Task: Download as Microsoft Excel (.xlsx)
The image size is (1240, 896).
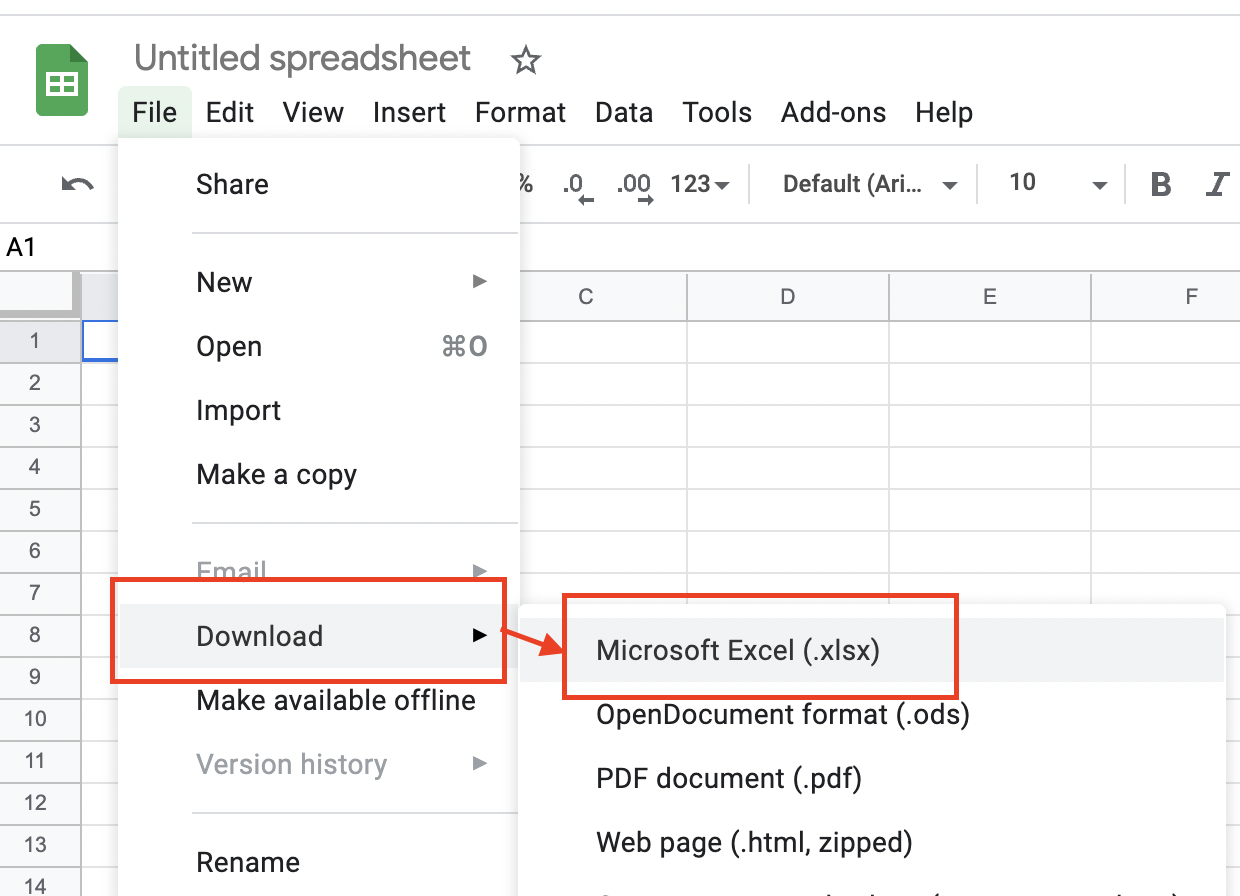Action: [x=872, y=650]
